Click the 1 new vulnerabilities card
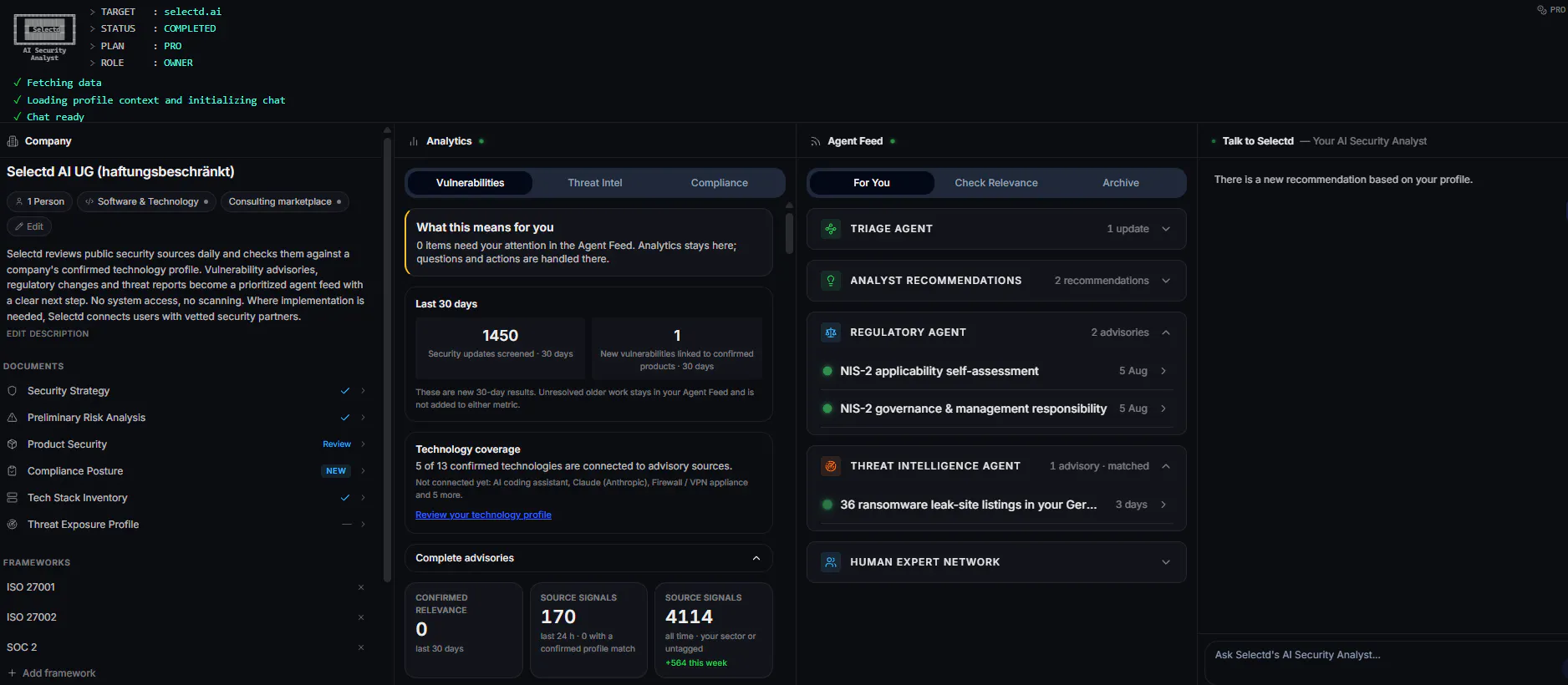This screenshot has height=685, width=1568. [677, 348]
